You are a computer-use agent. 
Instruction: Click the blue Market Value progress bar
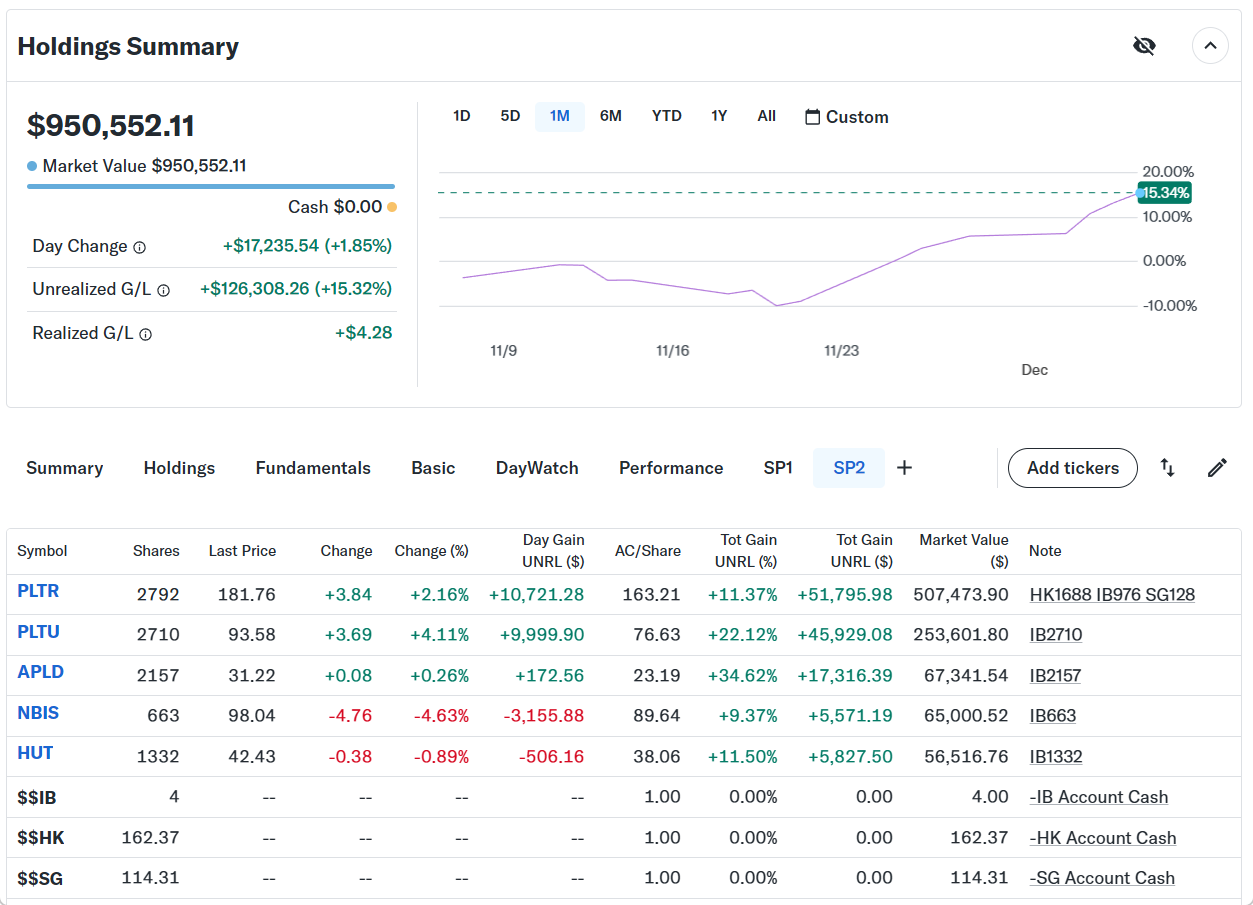(210, 186)
